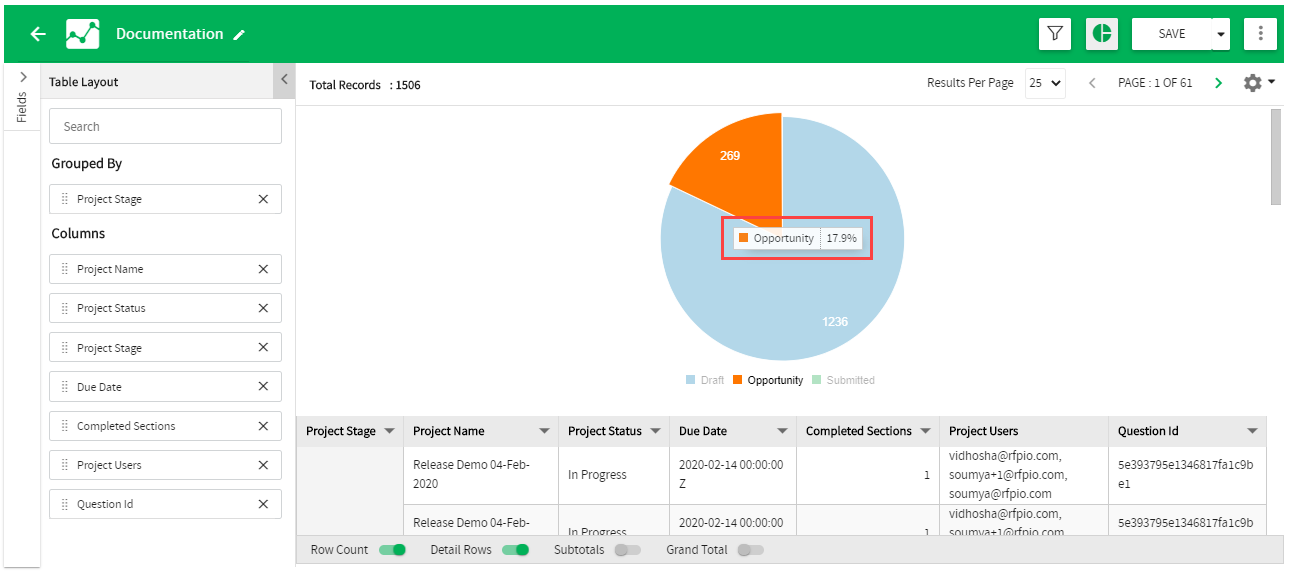Select the Due Date item in Columns

click(x=165, y=387)
